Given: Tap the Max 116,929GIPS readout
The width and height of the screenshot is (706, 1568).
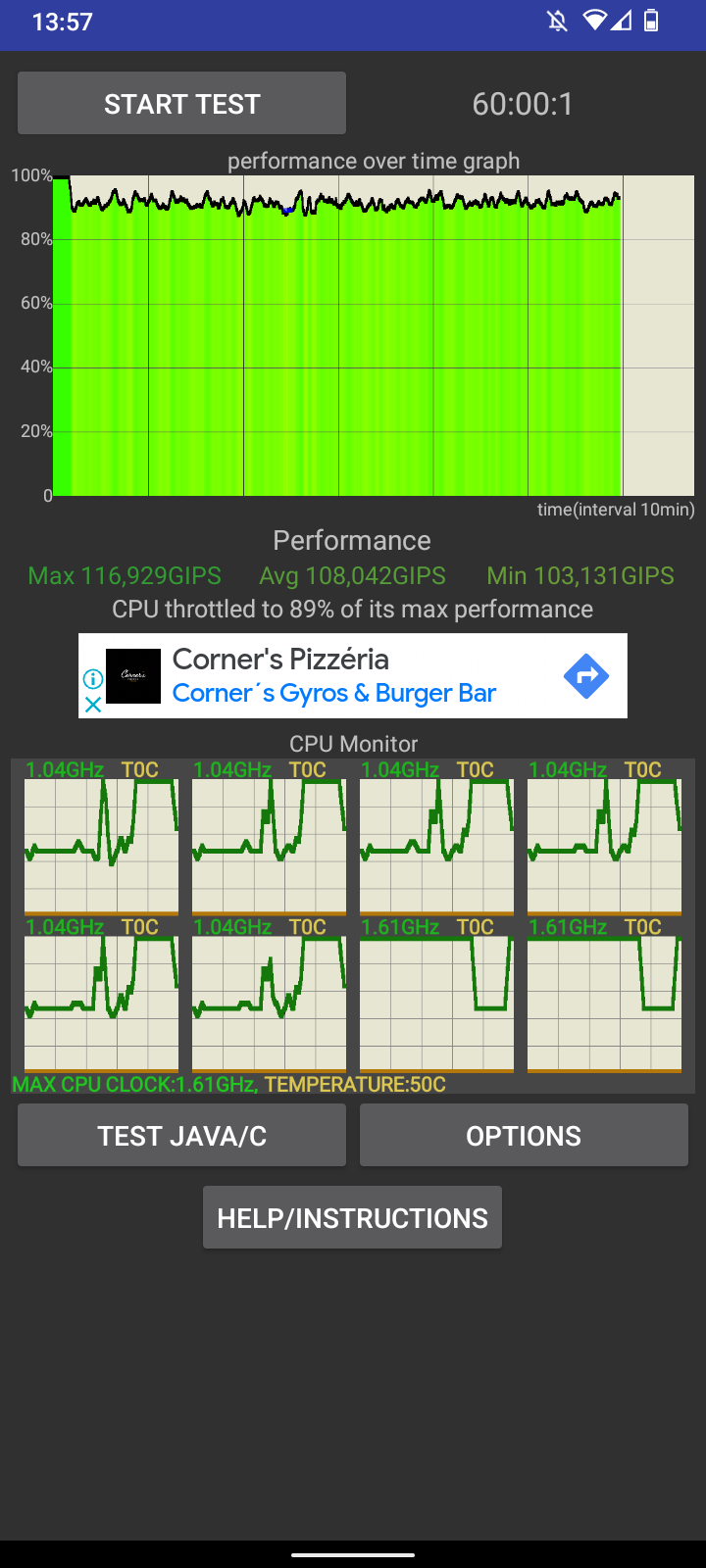Looking at the screenshot, I should pos(125,575).
